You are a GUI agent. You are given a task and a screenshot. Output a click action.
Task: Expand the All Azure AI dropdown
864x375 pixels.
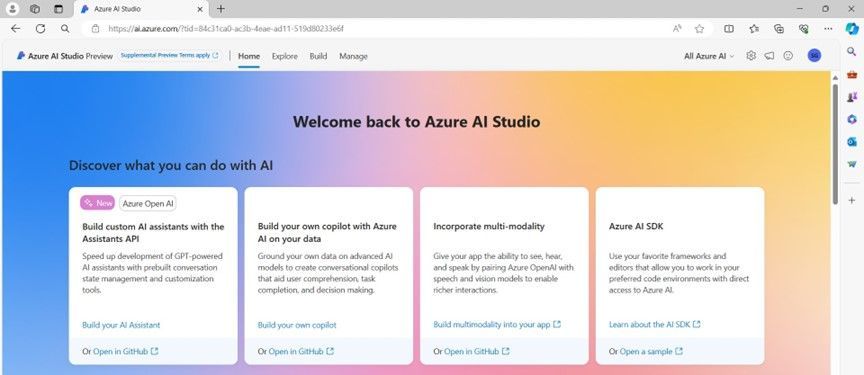click(709, 56)
